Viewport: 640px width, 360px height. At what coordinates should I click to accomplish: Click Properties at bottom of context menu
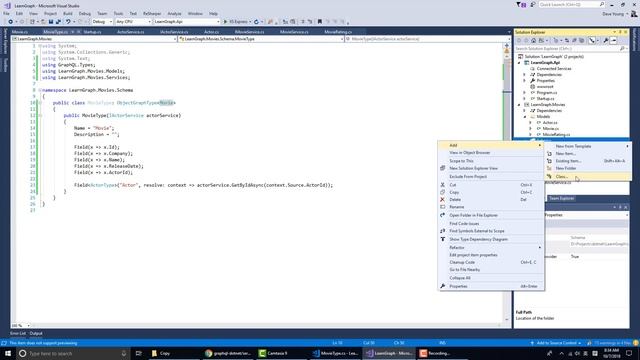pos(491,286)
